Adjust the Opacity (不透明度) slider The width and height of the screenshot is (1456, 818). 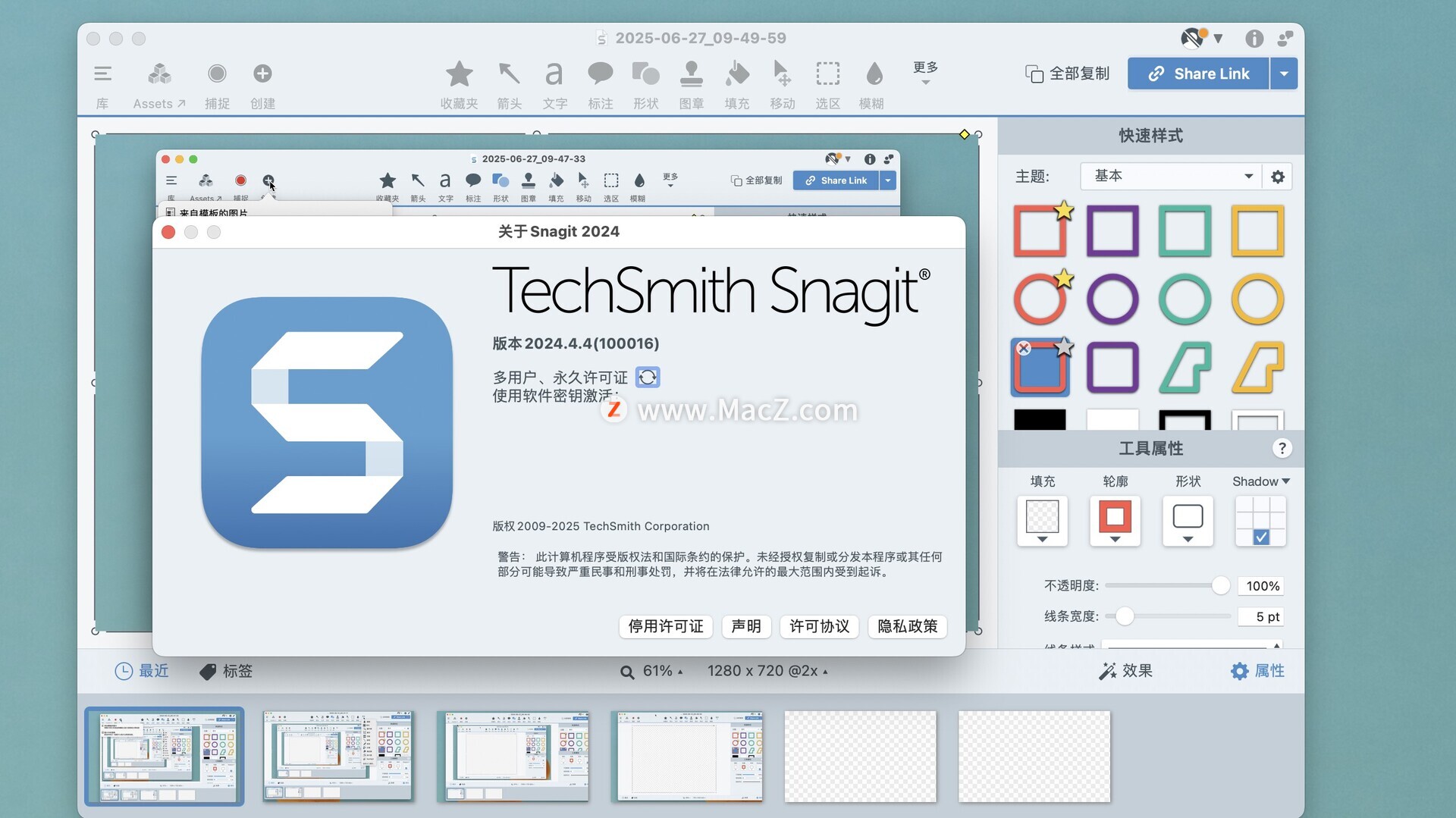pos(1220,585)
